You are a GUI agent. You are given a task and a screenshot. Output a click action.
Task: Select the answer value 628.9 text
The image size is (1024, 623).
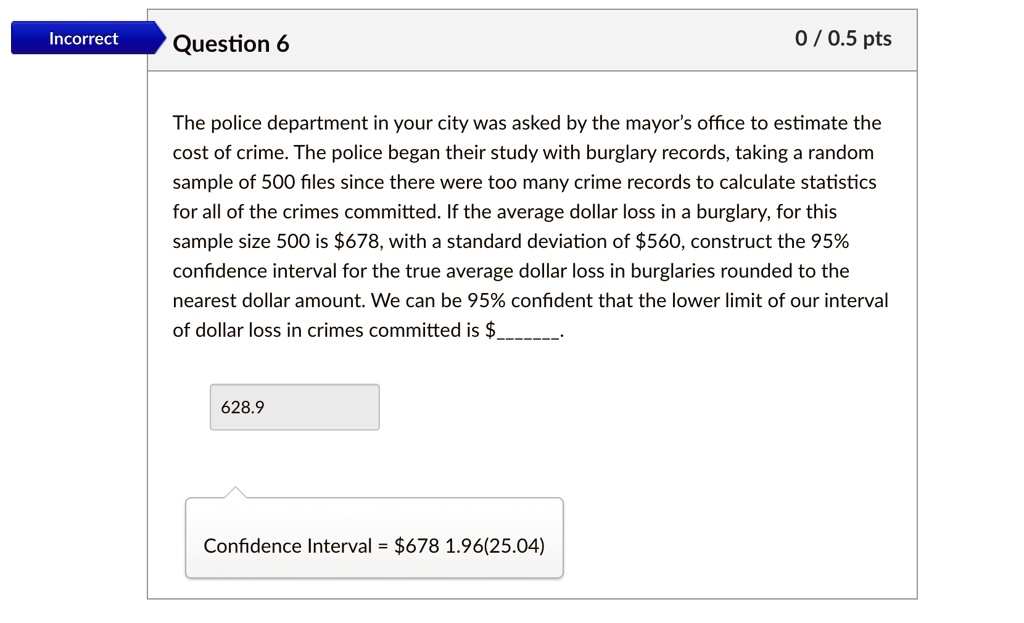[242, 407]
